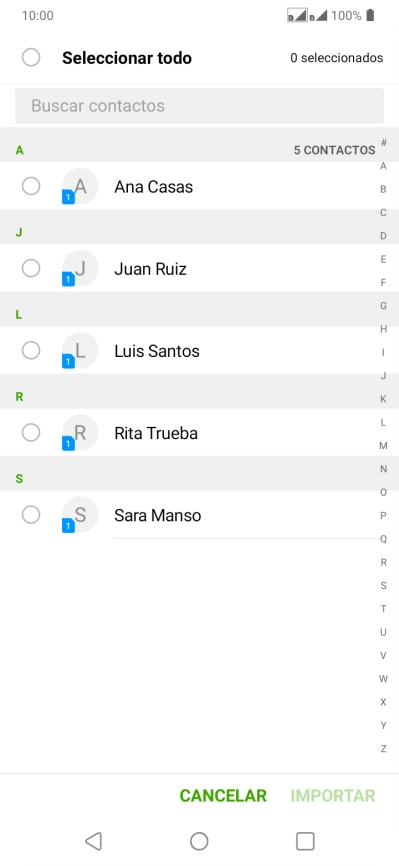399x866 pixels.
Task: Tap the Rita Trueba avatar icon
Action: point(80,433)
